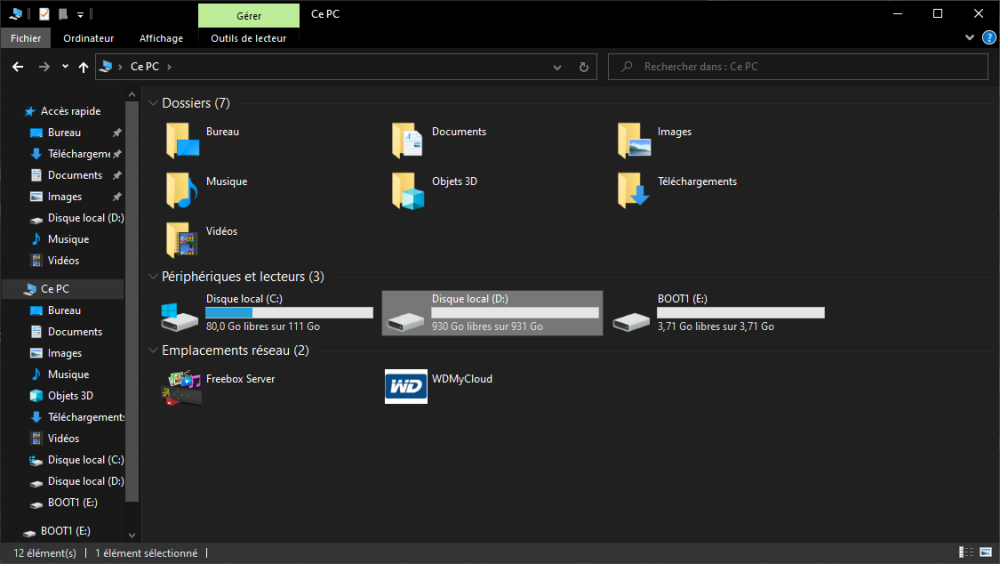Select the Disque local (C:) drive icon
This screenshot has width=1000, height=564.
tap(181, 316)
